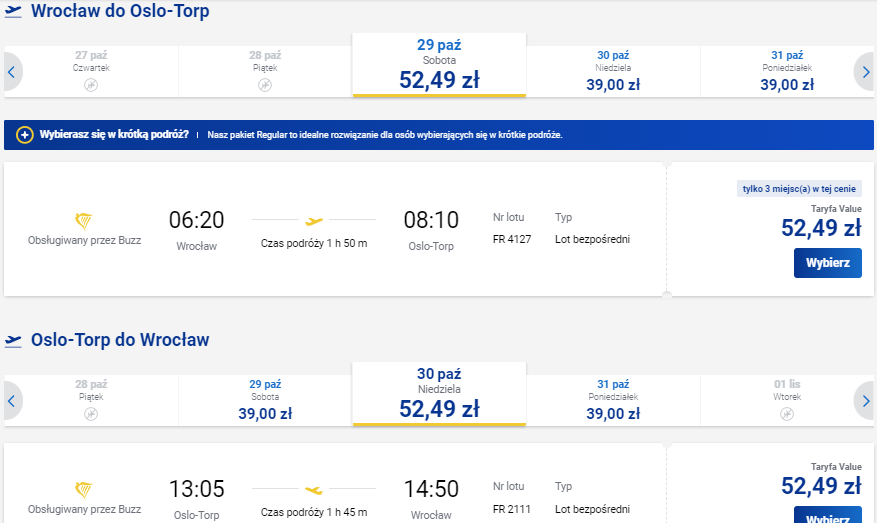Viewport: 877px width, 523px height.
Task: Click Wybierz for the 13:05 Oslo-Torp flight
Action: point(828,515)
